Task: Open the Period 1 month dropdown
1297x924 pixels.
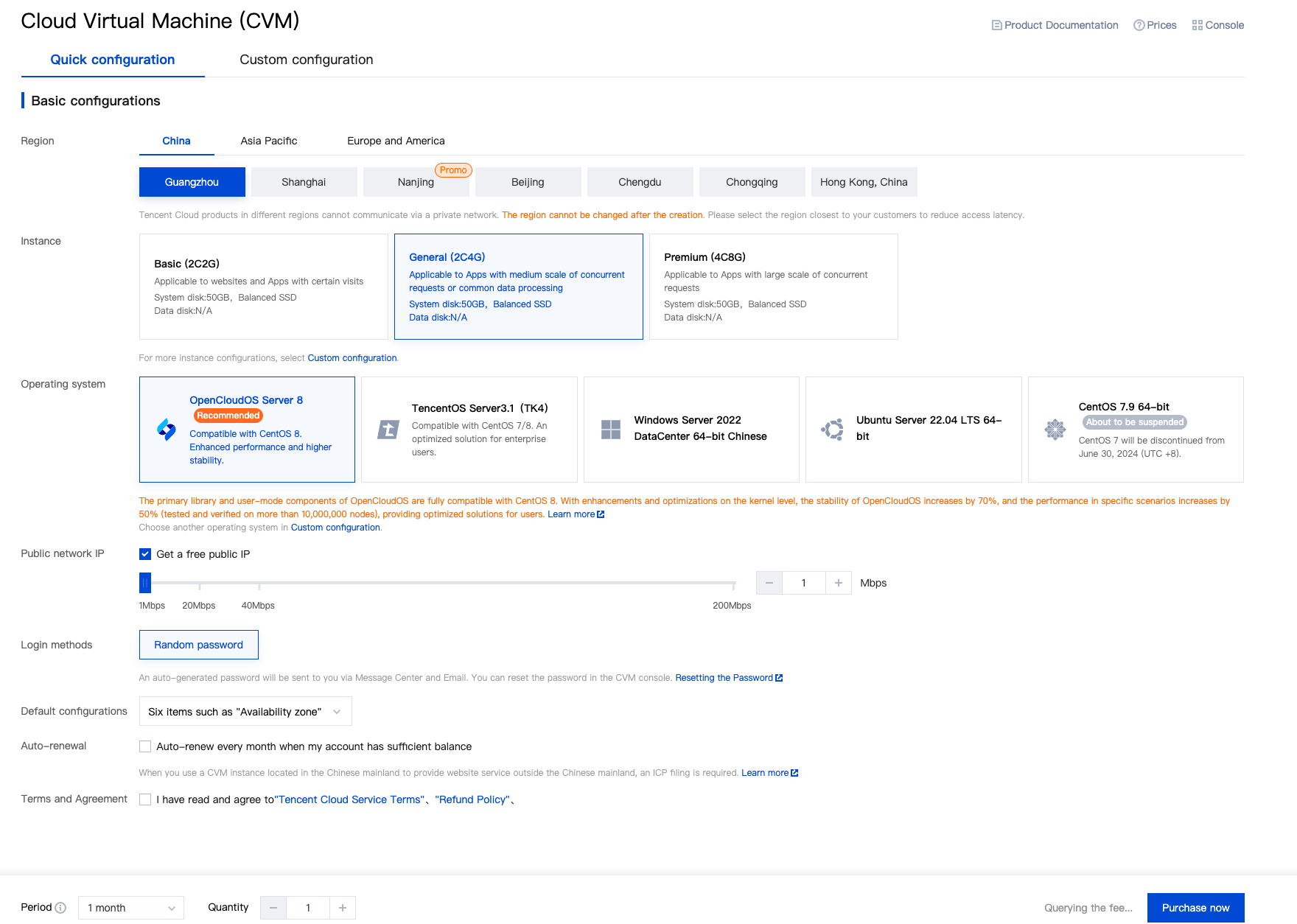Action: pyautogui.click(x=131, y=908)
